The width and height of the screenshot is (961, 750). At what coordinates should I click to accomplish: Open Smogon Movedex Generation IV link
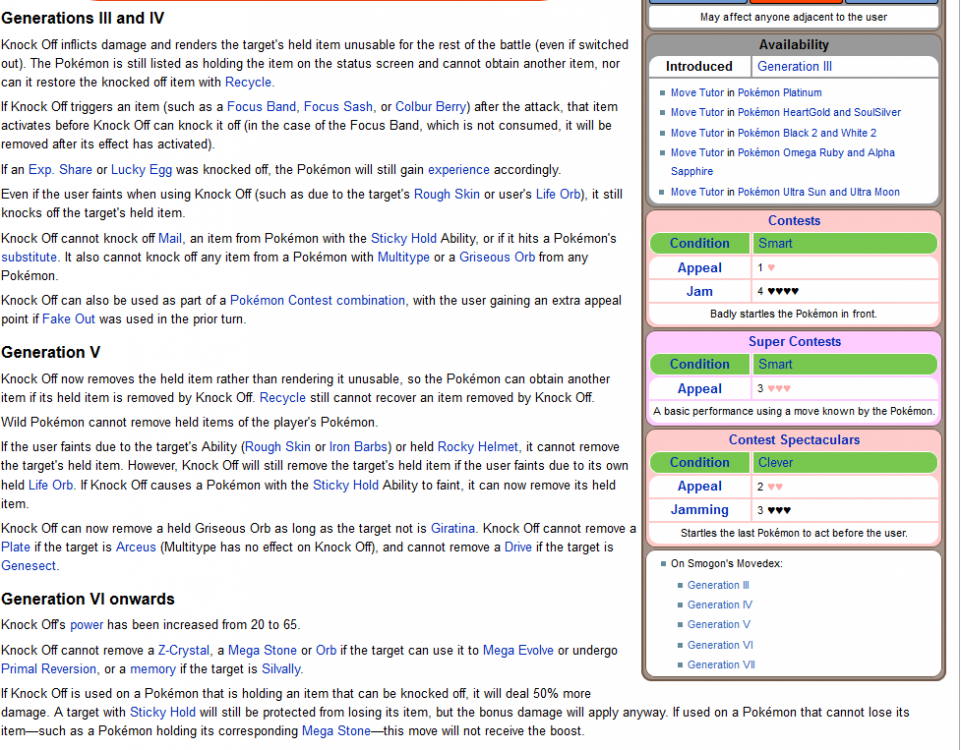click(x=720, y=605)
